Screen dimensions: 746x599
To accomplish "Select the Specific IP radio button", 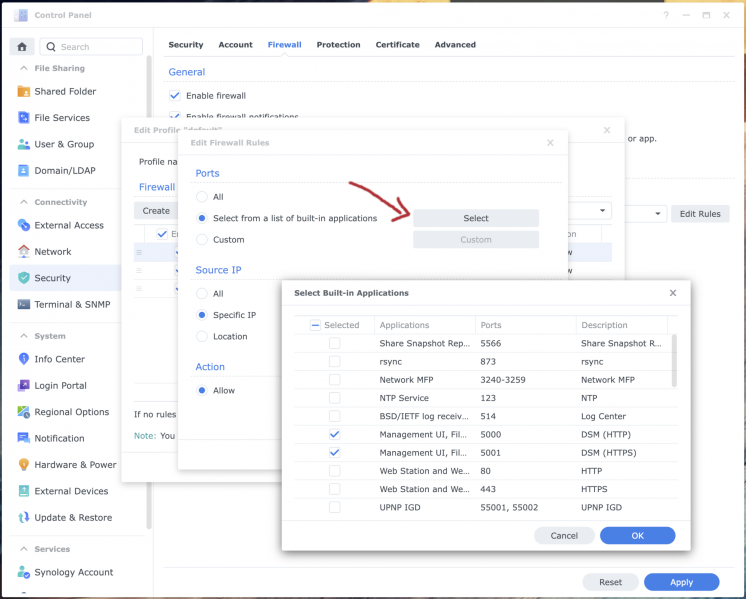I will point(202,315).
